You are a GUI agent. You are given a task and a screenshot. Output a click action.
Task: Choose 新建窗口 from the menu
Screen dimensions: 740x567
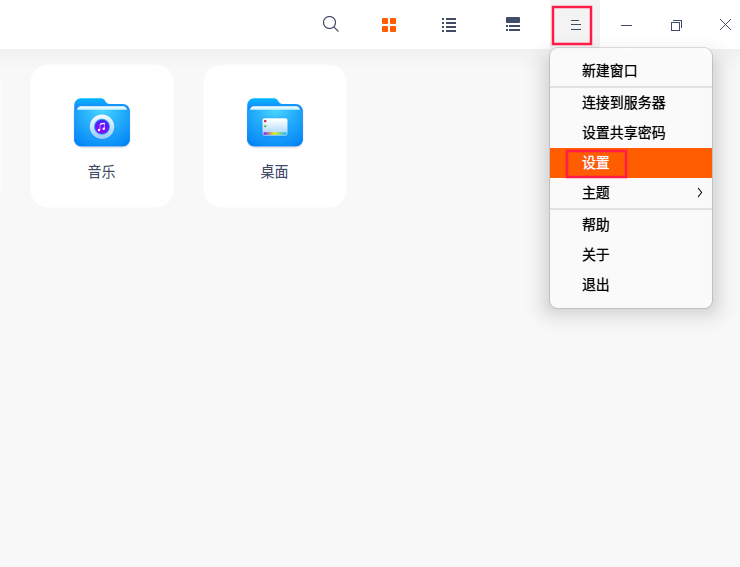tap(609, 71)
